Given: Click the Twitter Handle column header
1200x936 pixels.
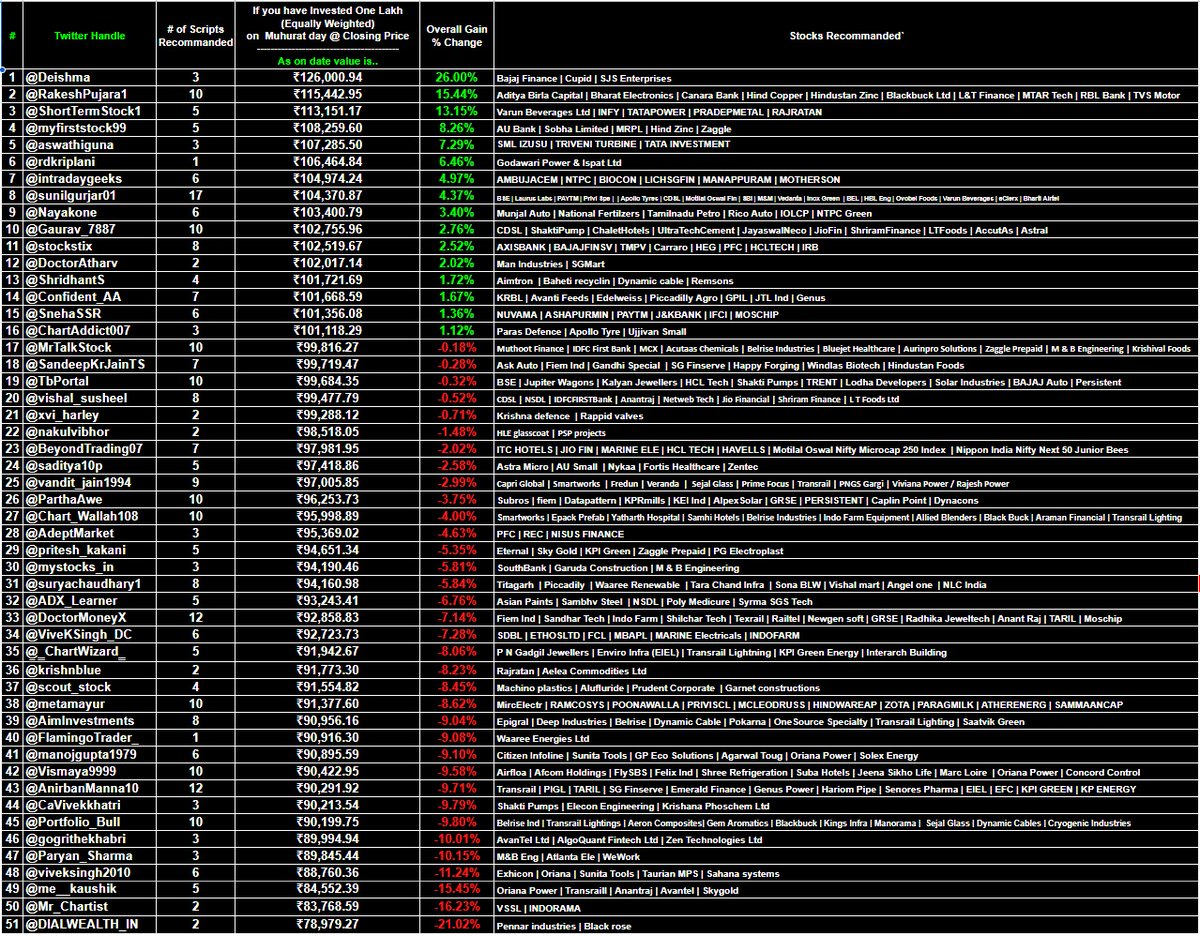Looking at the screenshot, I should (88, 36).
